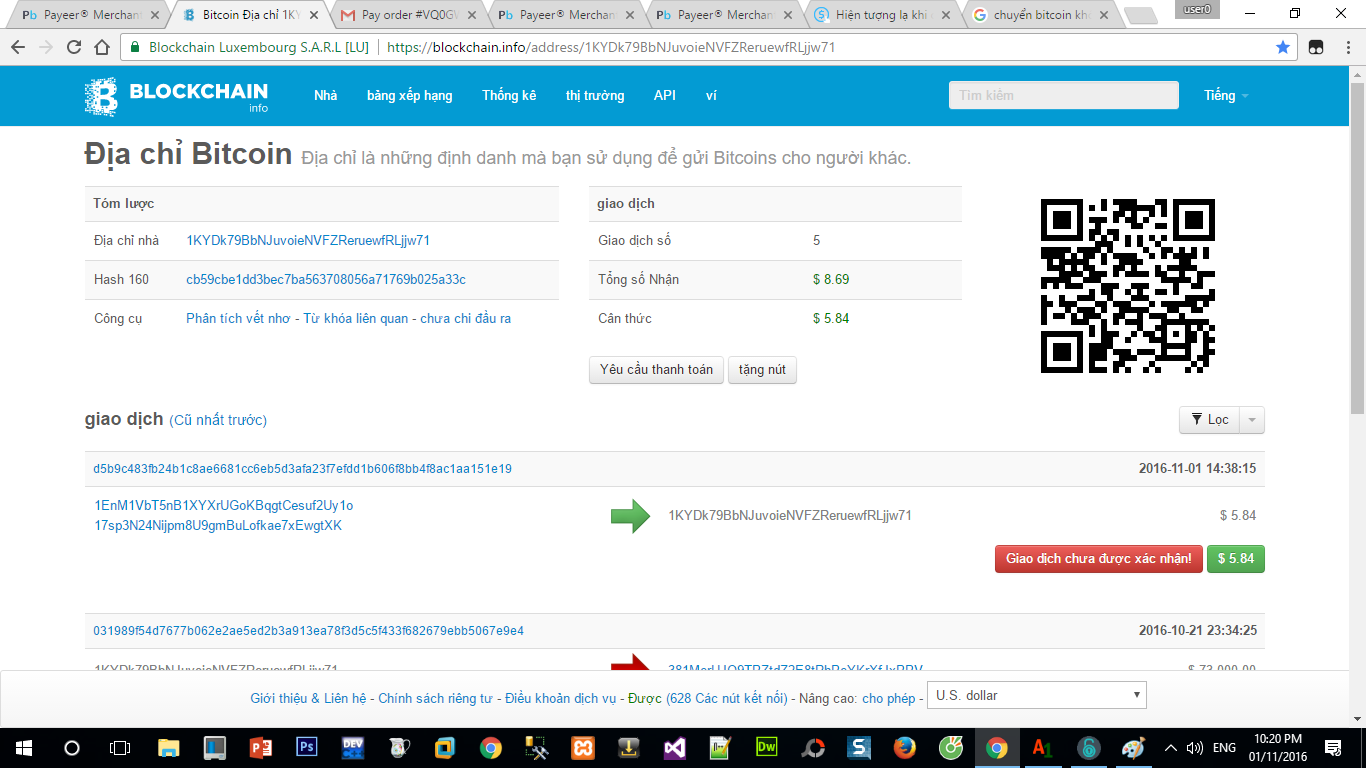Open the Điều khoản dịch vụ footer link
The width and height of the screenshot is (1366, 768).
coord(560,698)
